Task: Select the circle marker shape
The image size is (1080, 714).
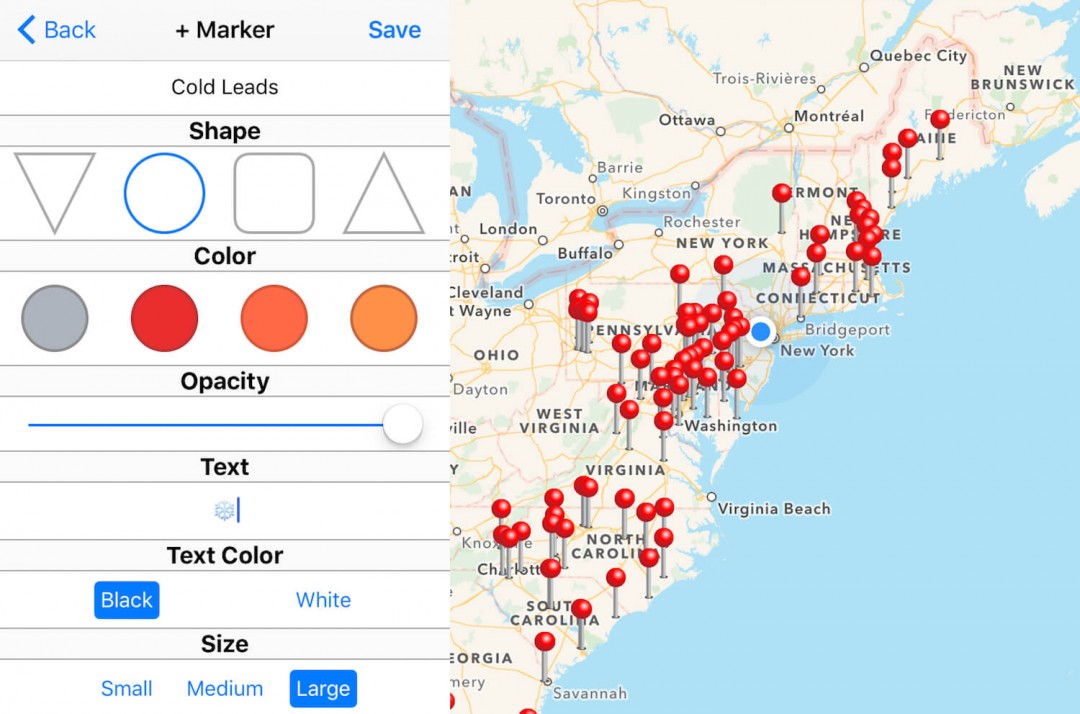Action: (x=164, y=193)
